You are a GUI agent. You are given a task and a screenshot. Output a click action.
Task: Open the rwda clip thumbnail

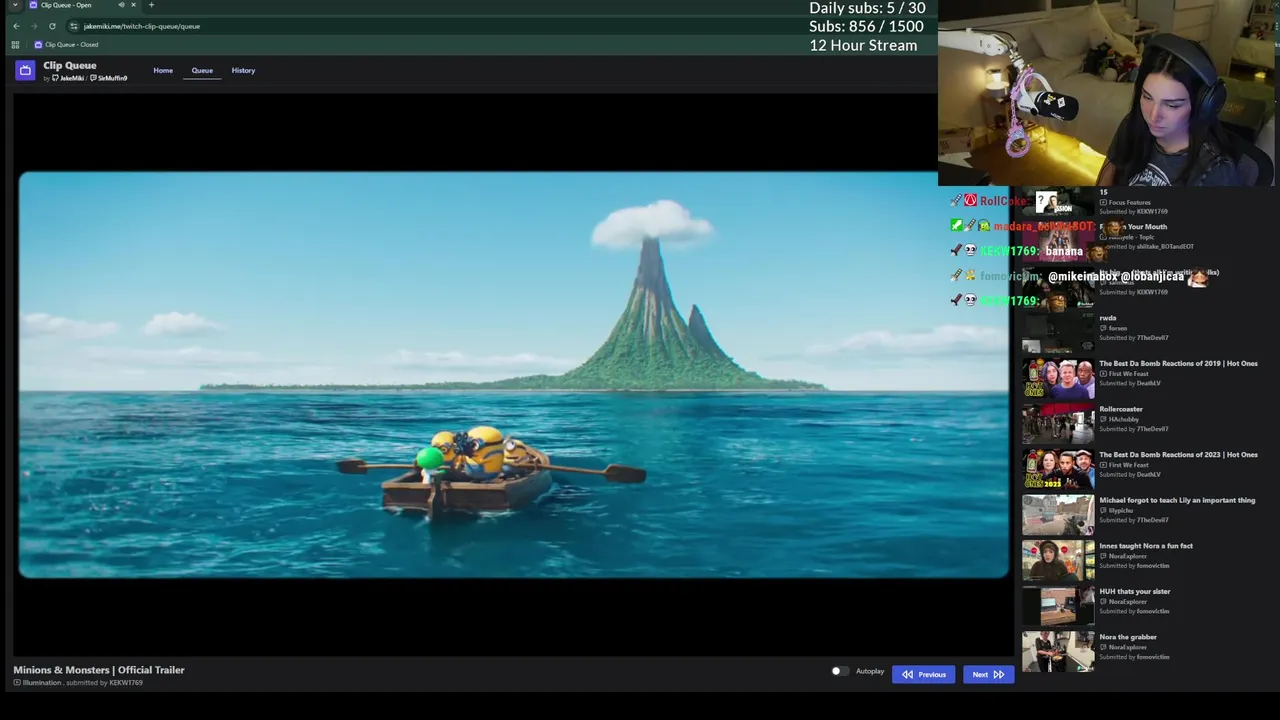1058,333
